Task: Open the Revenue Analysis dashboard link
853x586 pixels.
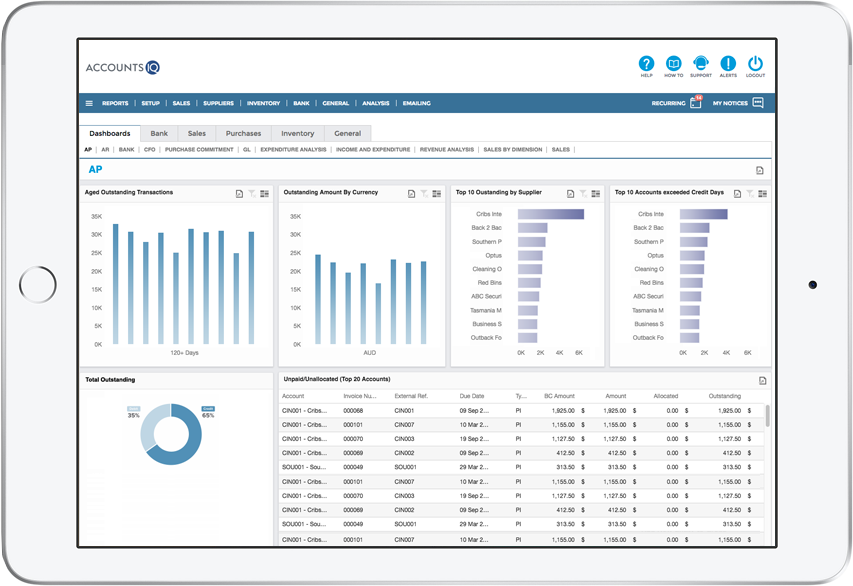Action: [x=447, y=150]
